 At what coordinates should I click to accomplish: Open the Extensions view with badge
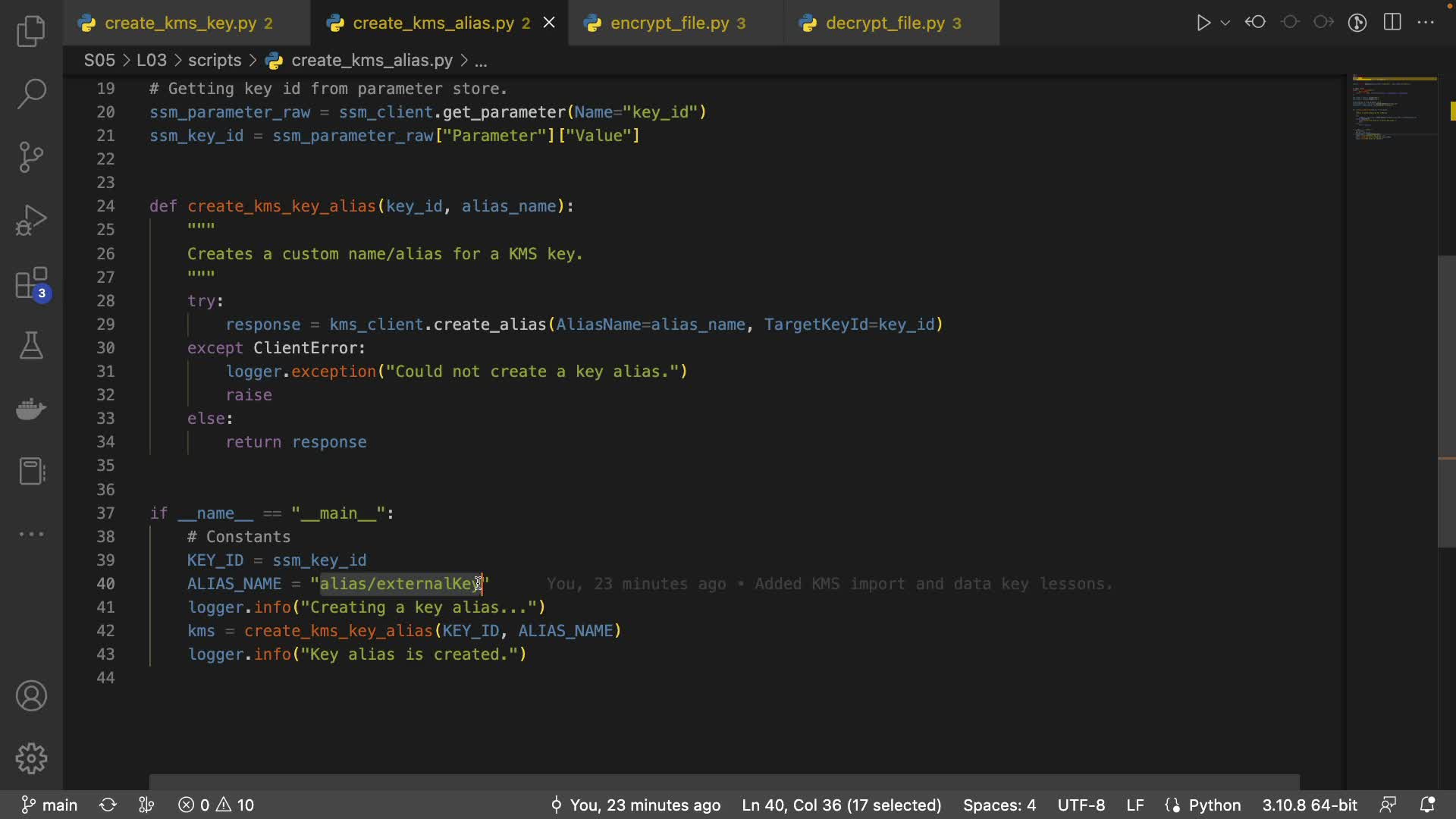[x=31, y=284]
